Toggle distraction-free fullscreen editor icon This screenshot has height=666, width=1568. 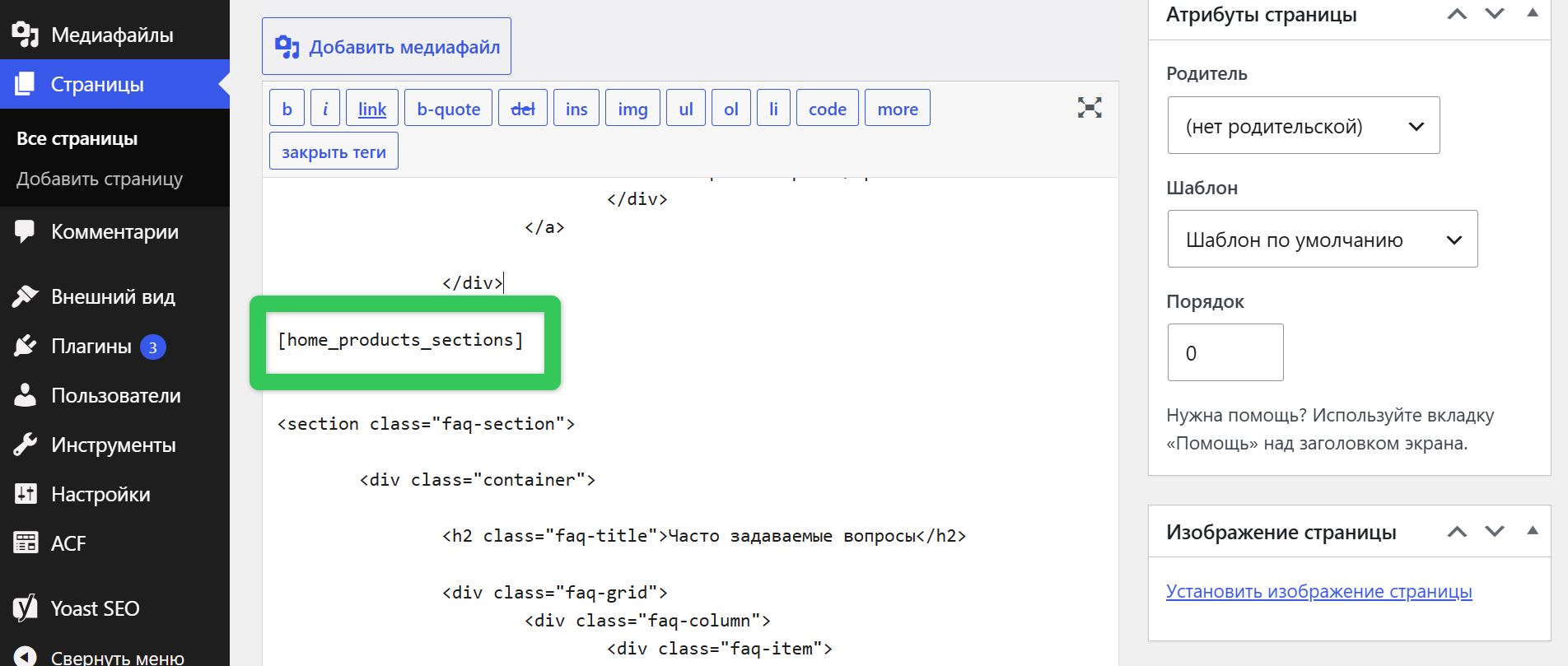(x=1090, y=108)
